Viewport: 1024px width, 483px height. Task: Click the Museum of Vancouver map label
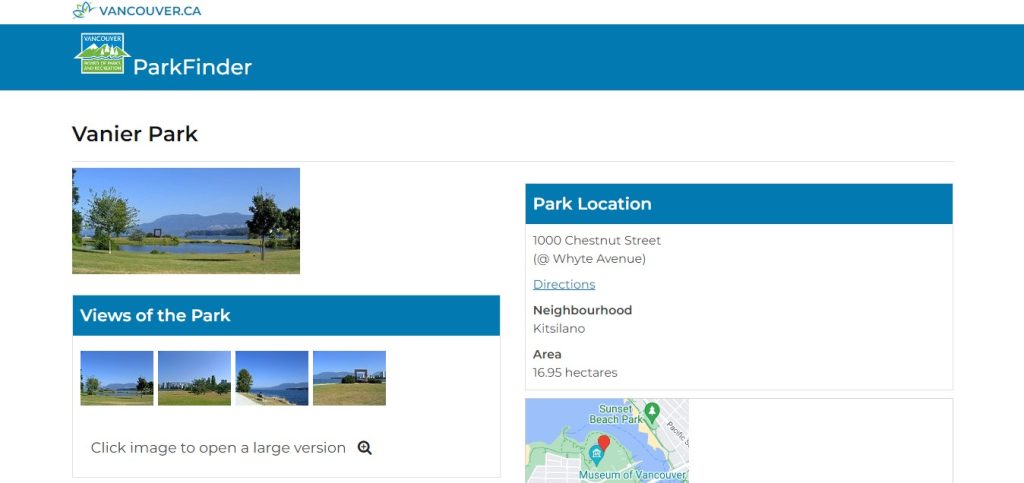pos(632,475)
